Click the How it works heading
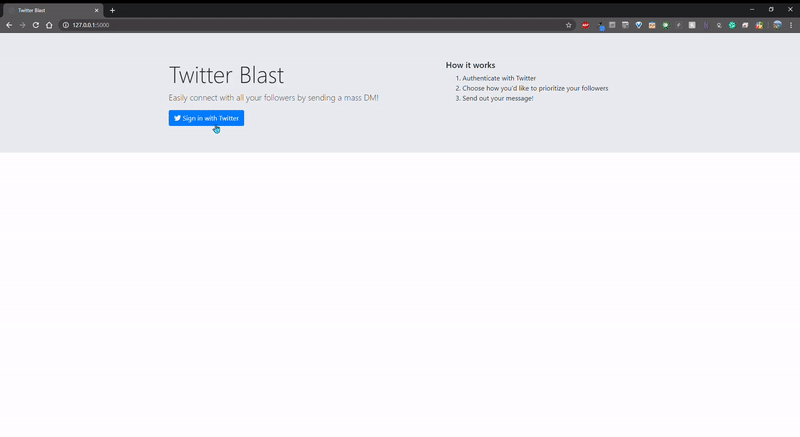800x437 pixels. pyautogui.click(x=470, y=65)
